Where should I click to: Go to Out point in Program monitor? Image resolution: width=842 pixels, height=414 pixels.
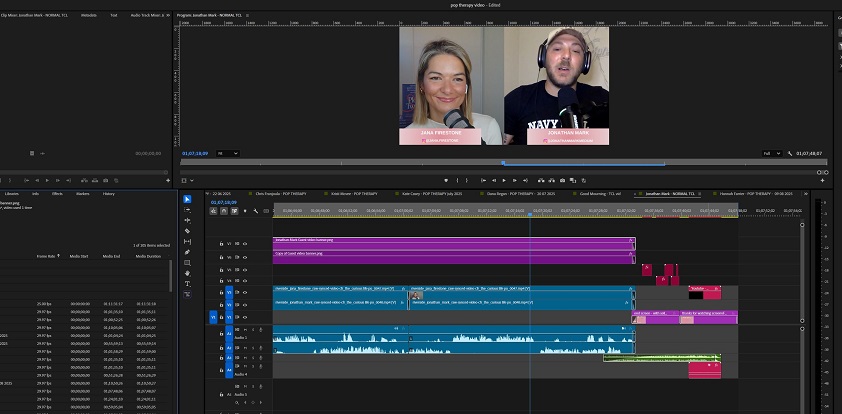(x=525, y=180)
